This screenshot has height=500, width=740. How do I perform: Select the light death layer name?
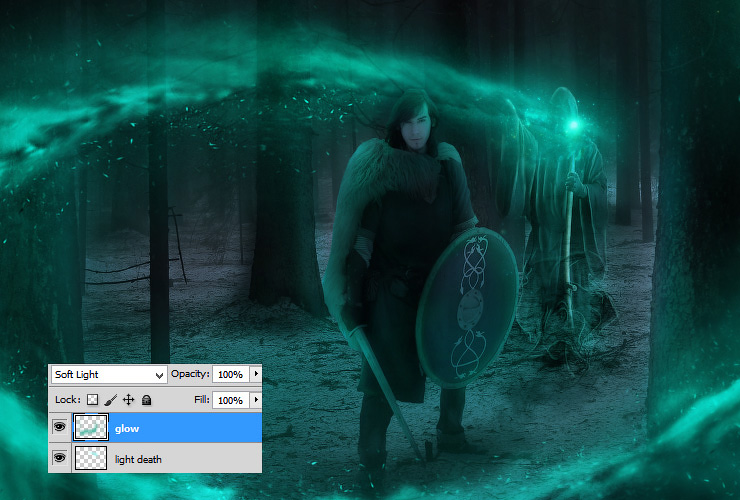138,459
